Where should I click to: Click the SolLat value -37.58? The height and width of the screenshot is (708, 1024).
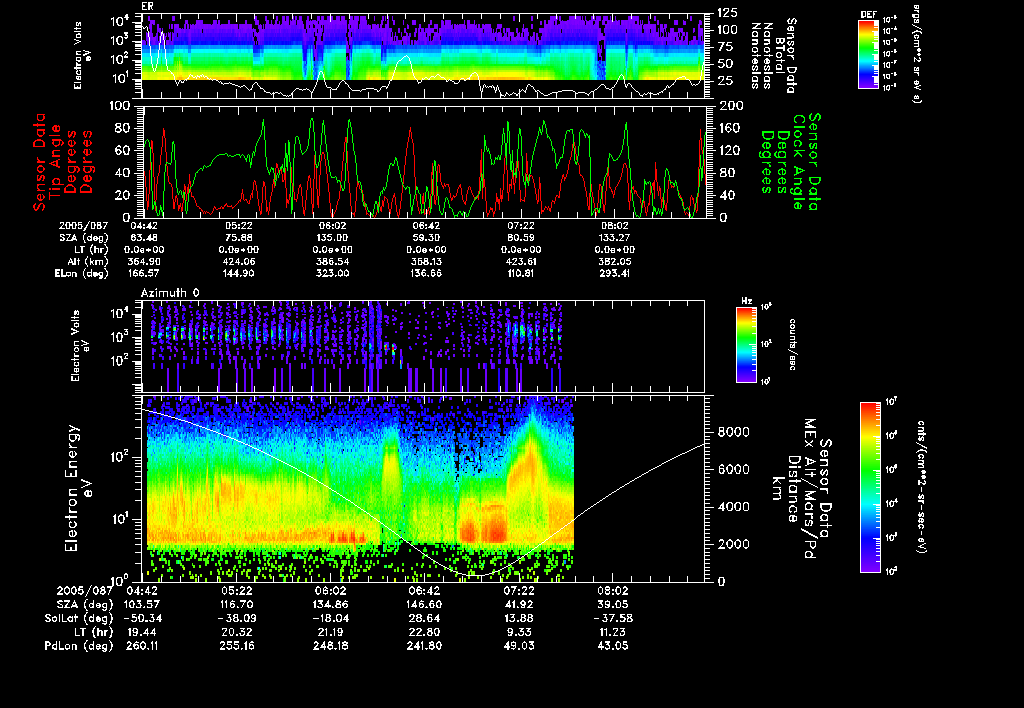click(613, 619)
